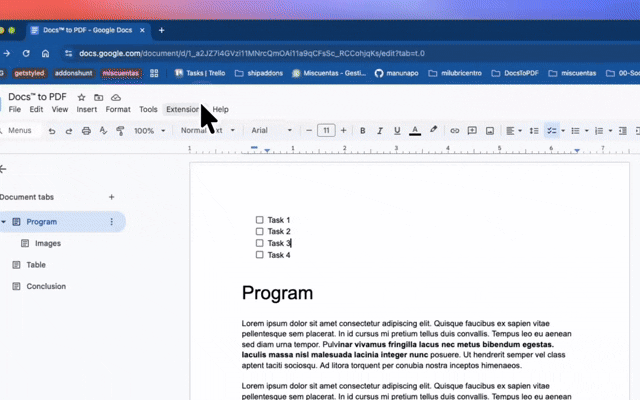The image size is (640, 400).
Task: Check the Task 4 checkbox
Action: pyautogui.click(x=259, y=255)
